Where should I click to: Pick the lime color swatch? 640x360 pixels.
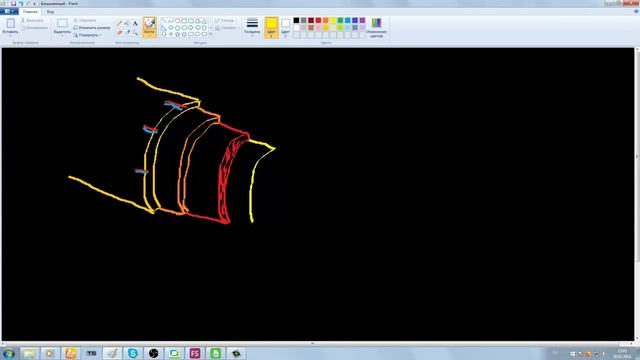[x=340, y=28]
